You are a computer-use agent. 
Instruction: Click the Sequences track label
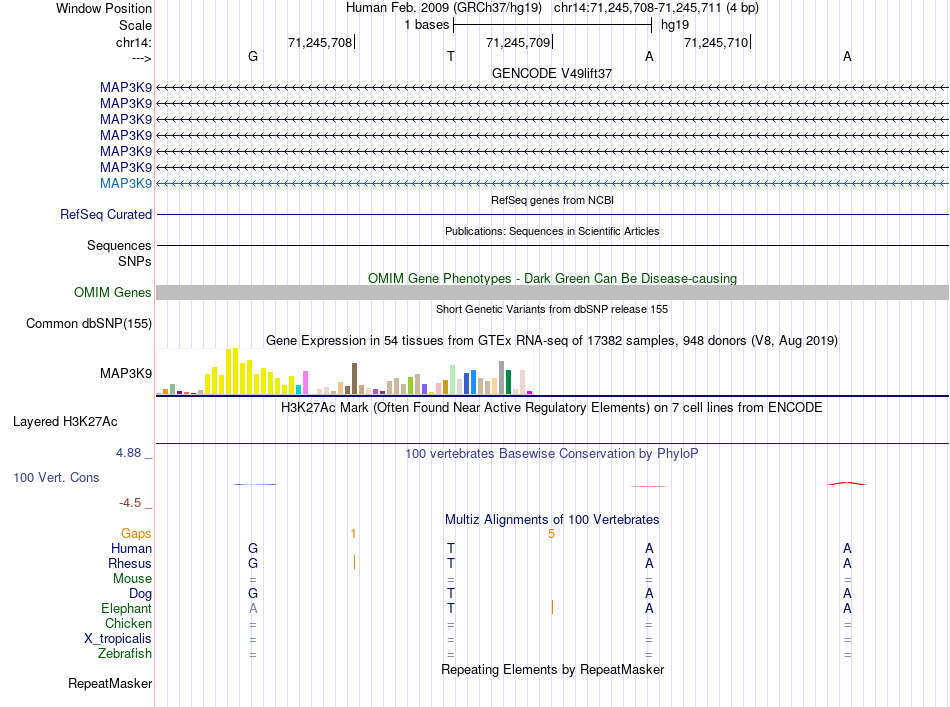point(119,245)
